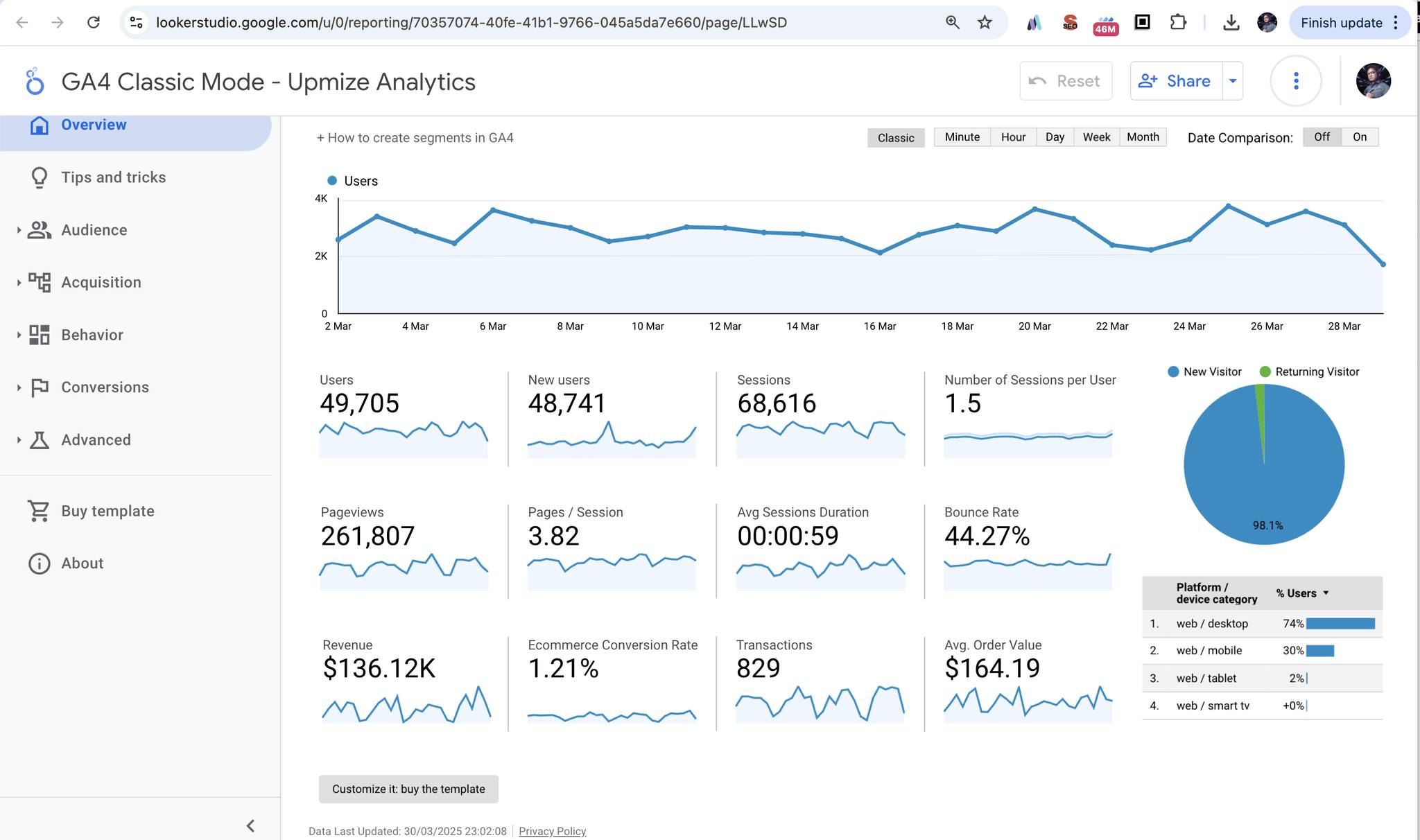Reload the page with browser refresh icon

point(93,22)
